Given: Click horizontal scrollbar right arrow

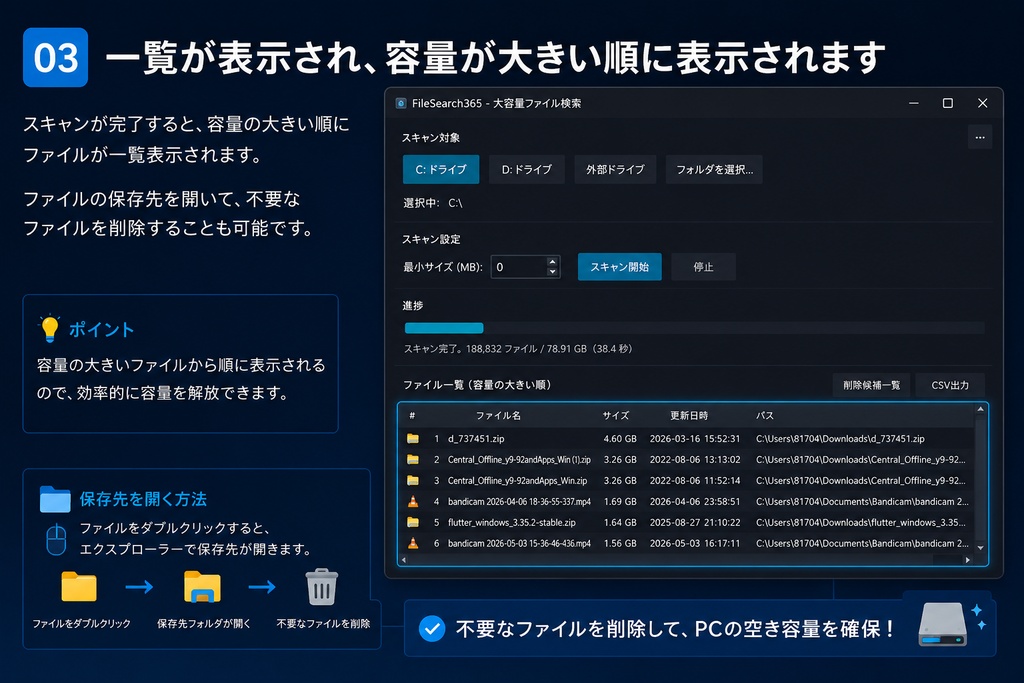Looking at the screenshot, I should coord(968,560).
